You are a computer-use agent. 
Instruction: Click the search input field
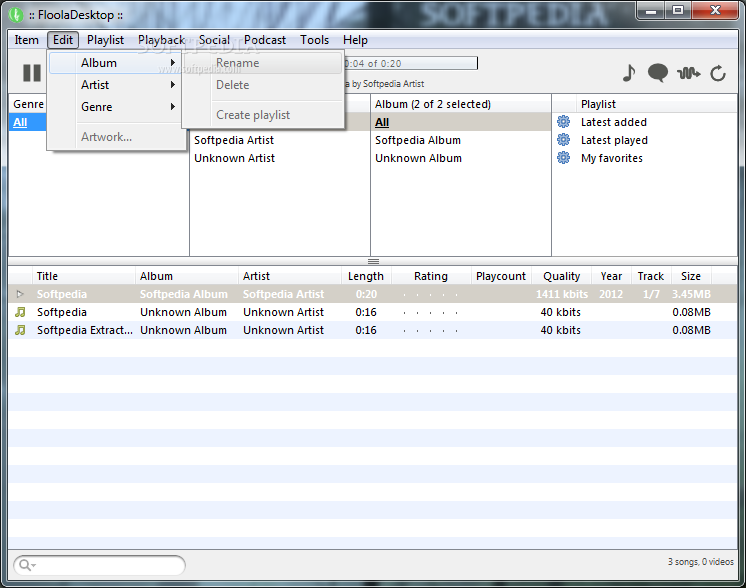click(99, 565)
